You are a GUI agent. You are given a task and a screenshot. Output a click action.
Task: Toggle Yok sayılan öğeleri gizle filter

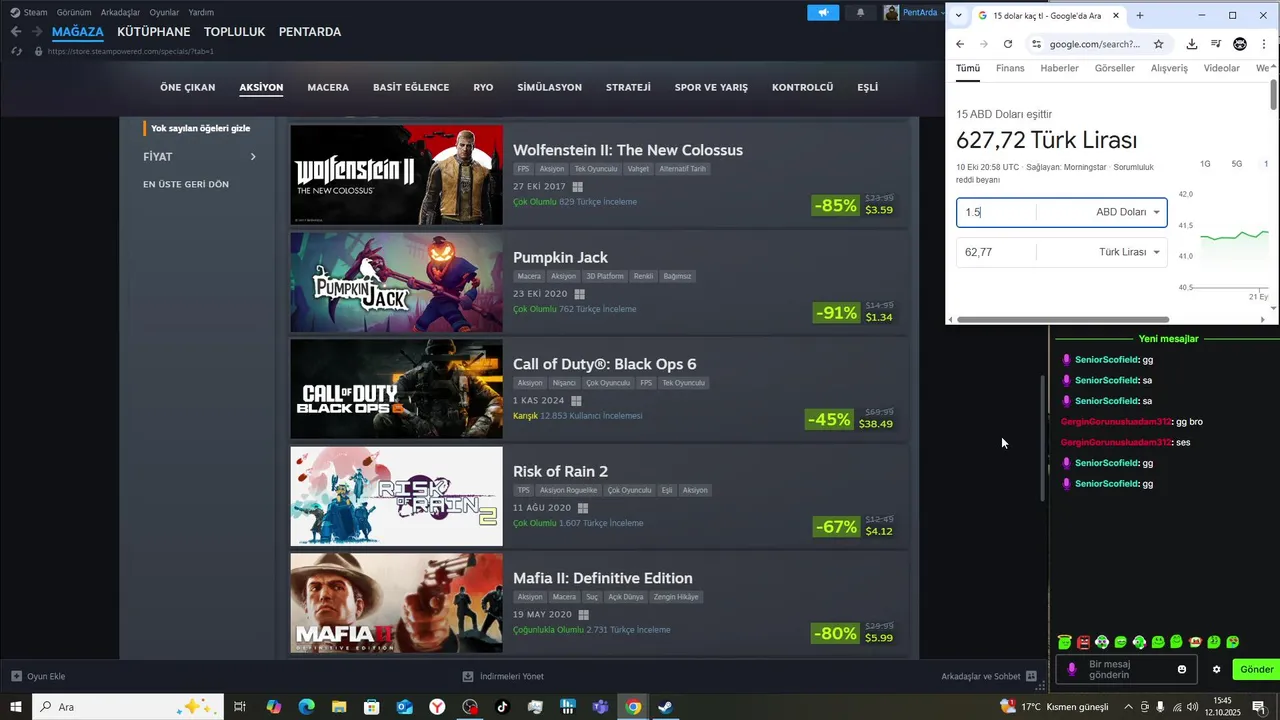click(x=200, y=128)
